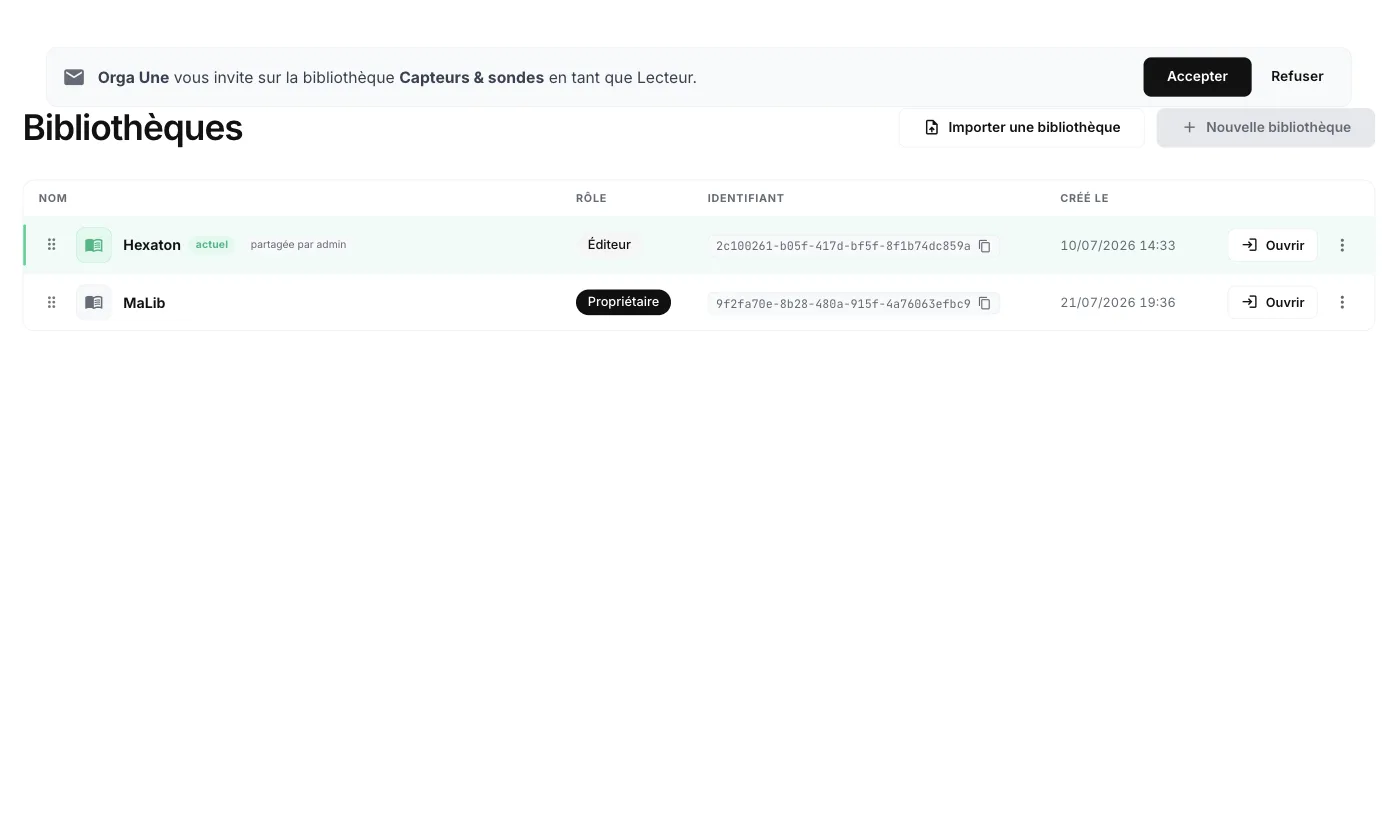This screenshot has height=840, width=1400.
Task: Grab the MaLib row drag handle
Action: pos(51,302)
